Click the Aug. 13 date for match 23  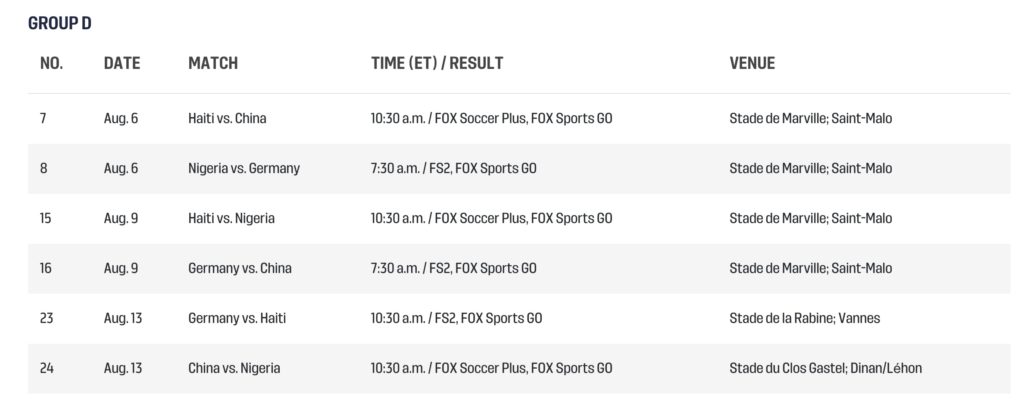tap(123, 318)
